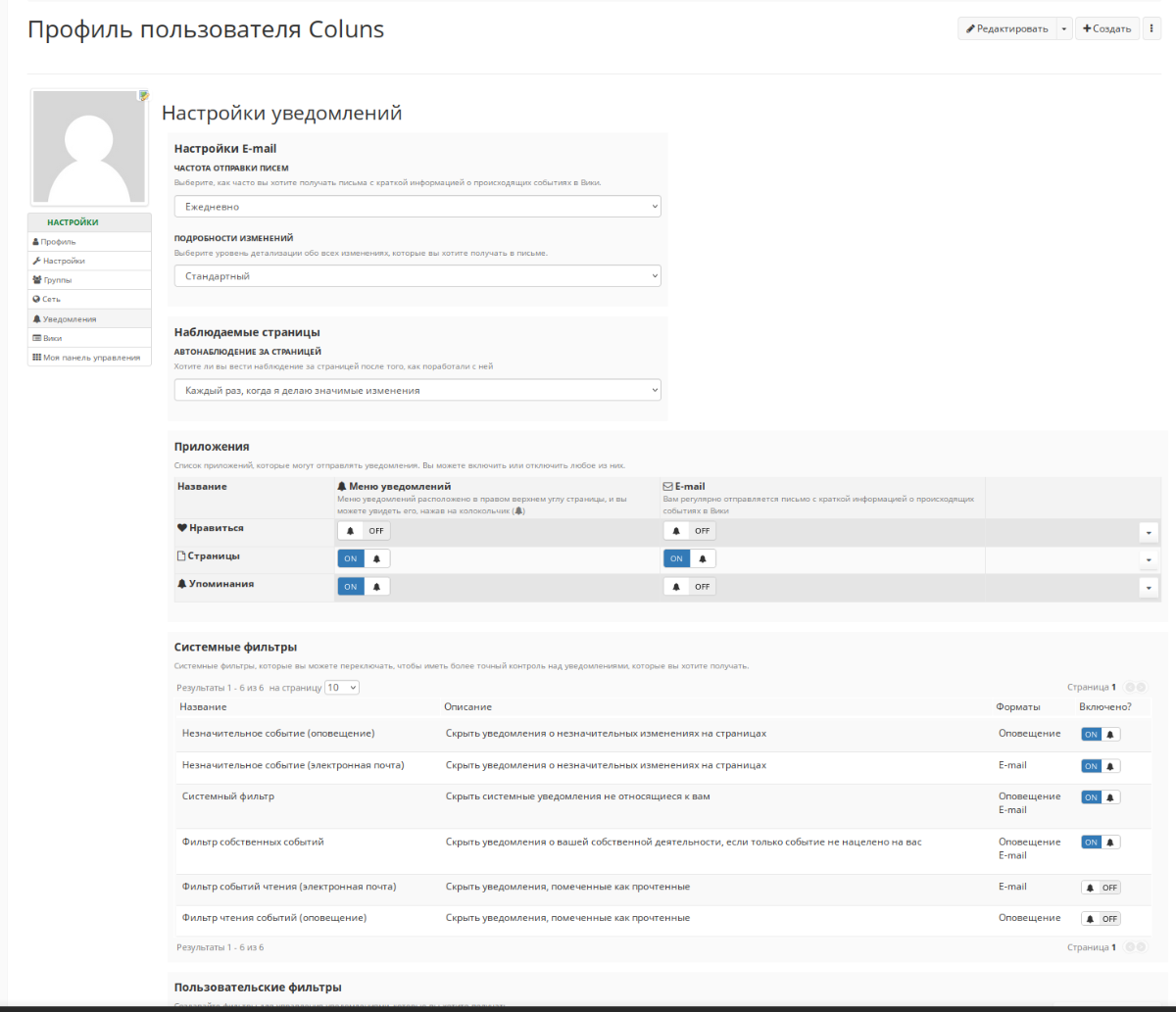
Task: Disable Страницы E-mail notifications switch
Action: [689, 558]
